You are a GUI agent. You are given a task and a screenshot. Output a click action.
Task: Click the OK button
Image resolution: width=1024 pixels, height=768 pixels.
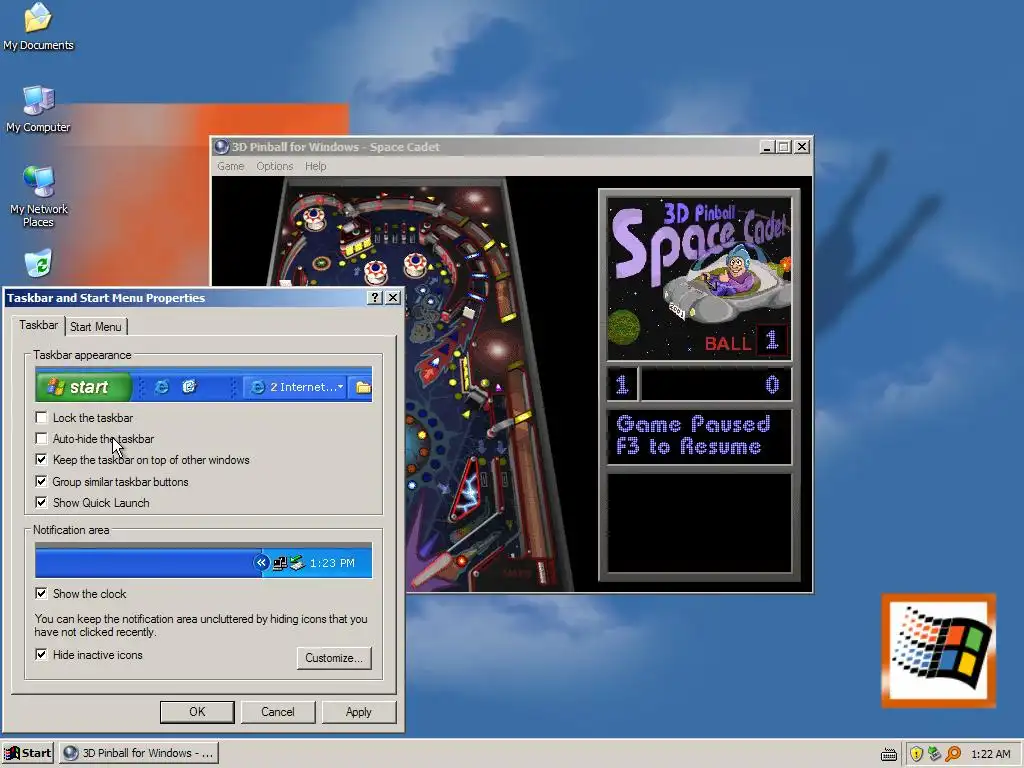pyautogui.click(x=197, y=712)
